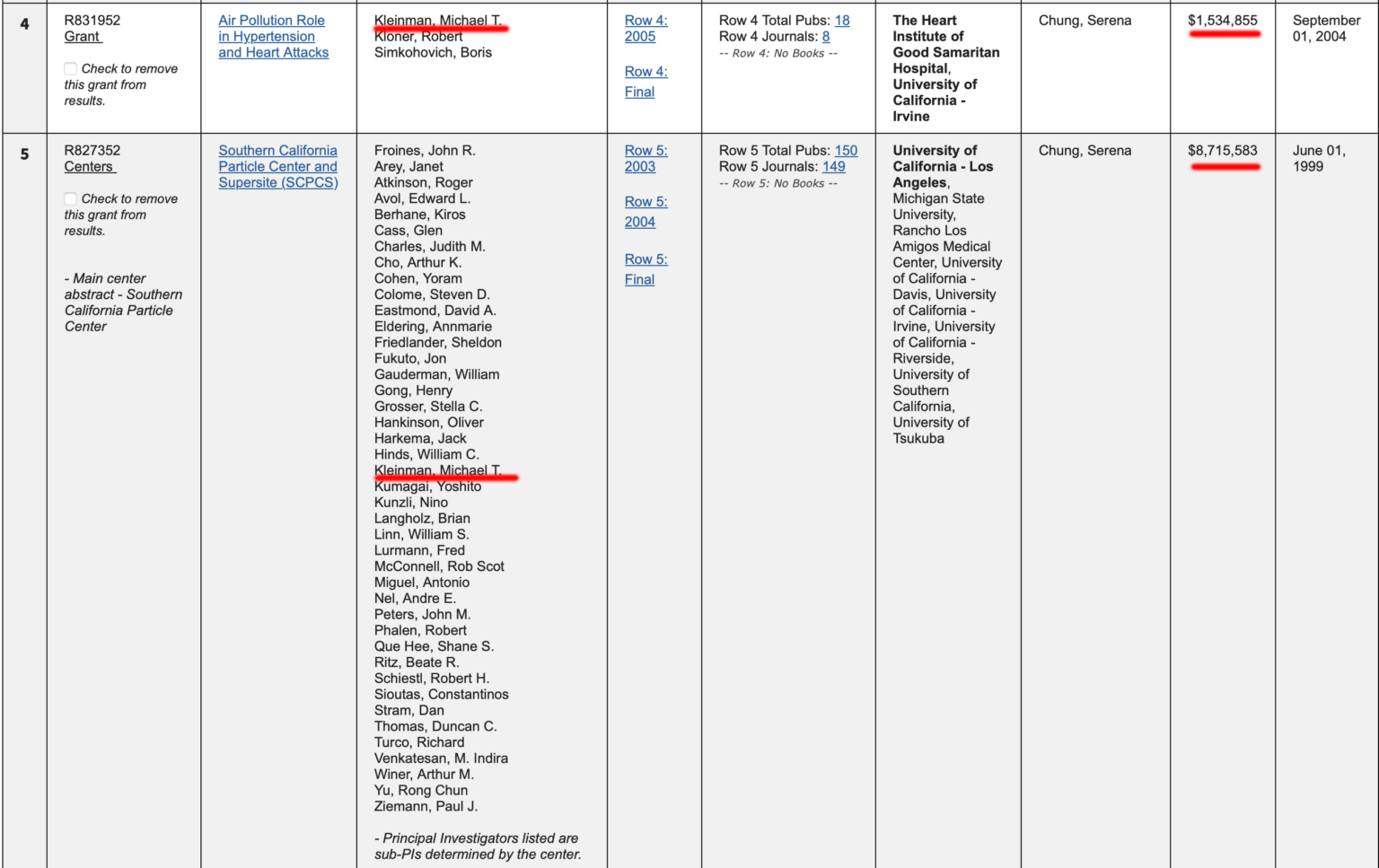Open the Row 5 2004 report link

[646, 212]
